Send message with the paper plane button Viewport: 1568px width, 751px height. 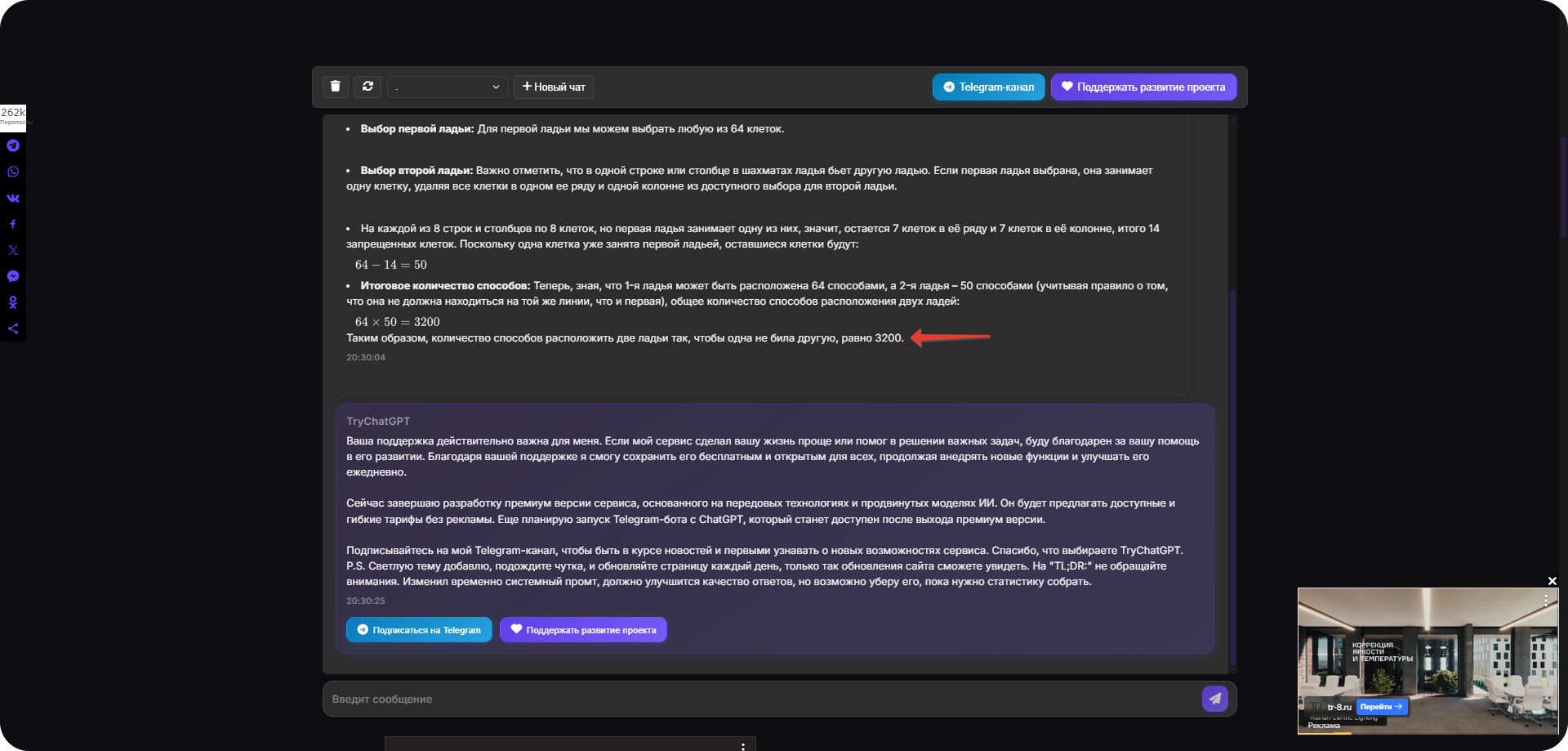pos(1214,699)
